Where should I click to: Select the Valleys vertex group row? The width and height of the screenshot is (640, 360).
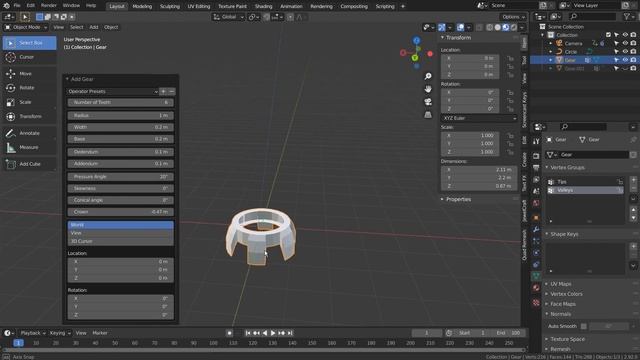pyautogui.click(x=585, y=190)
